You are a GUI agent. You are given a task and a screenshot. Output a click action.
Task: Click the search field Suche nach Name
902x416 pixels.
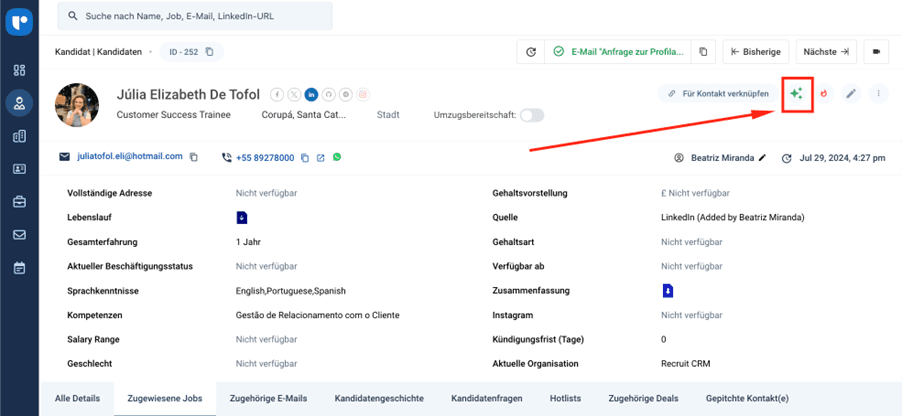(195, 16)
